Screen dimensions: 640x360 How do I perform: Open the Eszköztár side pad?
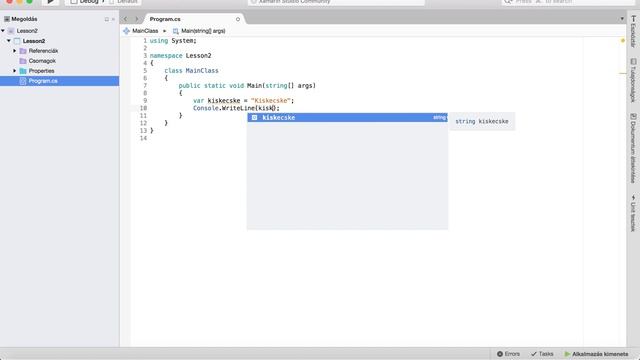pyautogui.click(x=633, y=32)
